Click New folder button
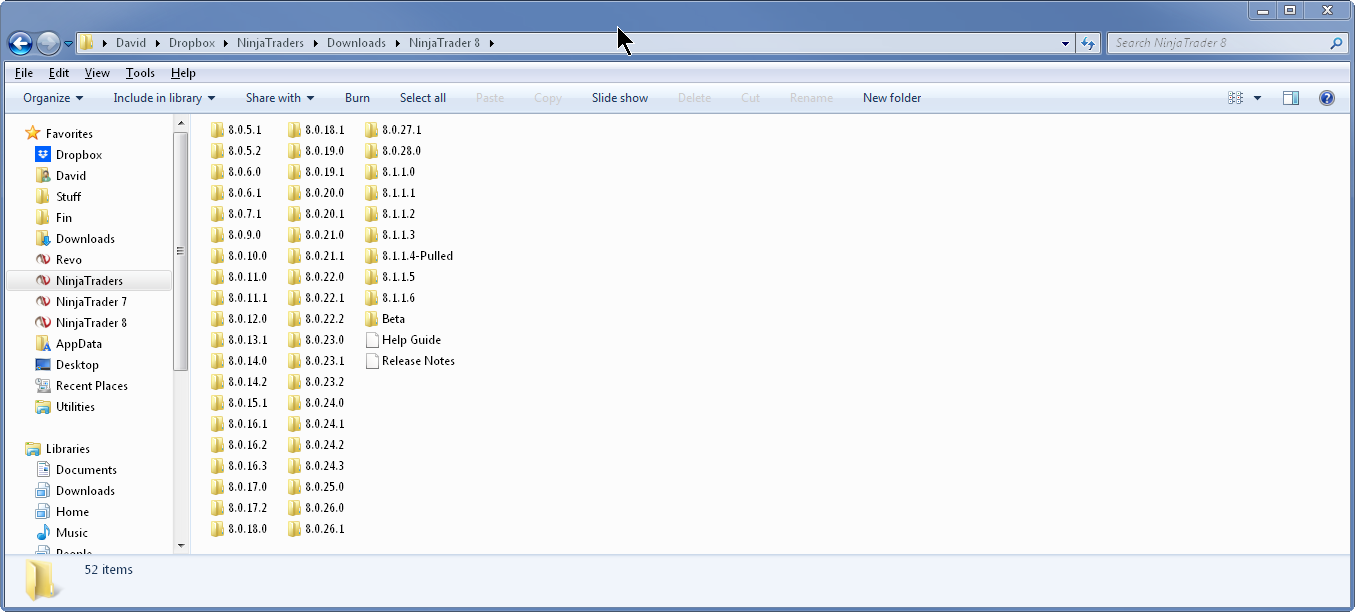This screenshot has height=612, width=1355. click(892, 98)
